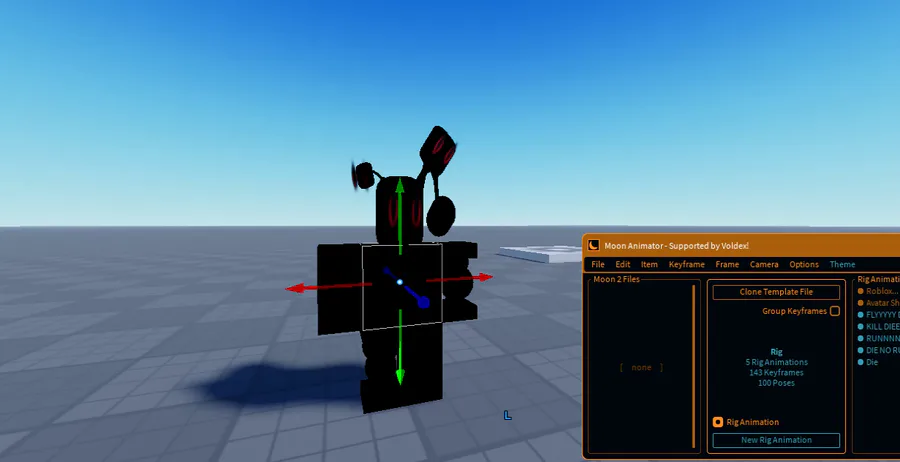This screenshot has width=900, height=462.
Task: Click the '100 Poses' text
Action: [x=776, y=383]
